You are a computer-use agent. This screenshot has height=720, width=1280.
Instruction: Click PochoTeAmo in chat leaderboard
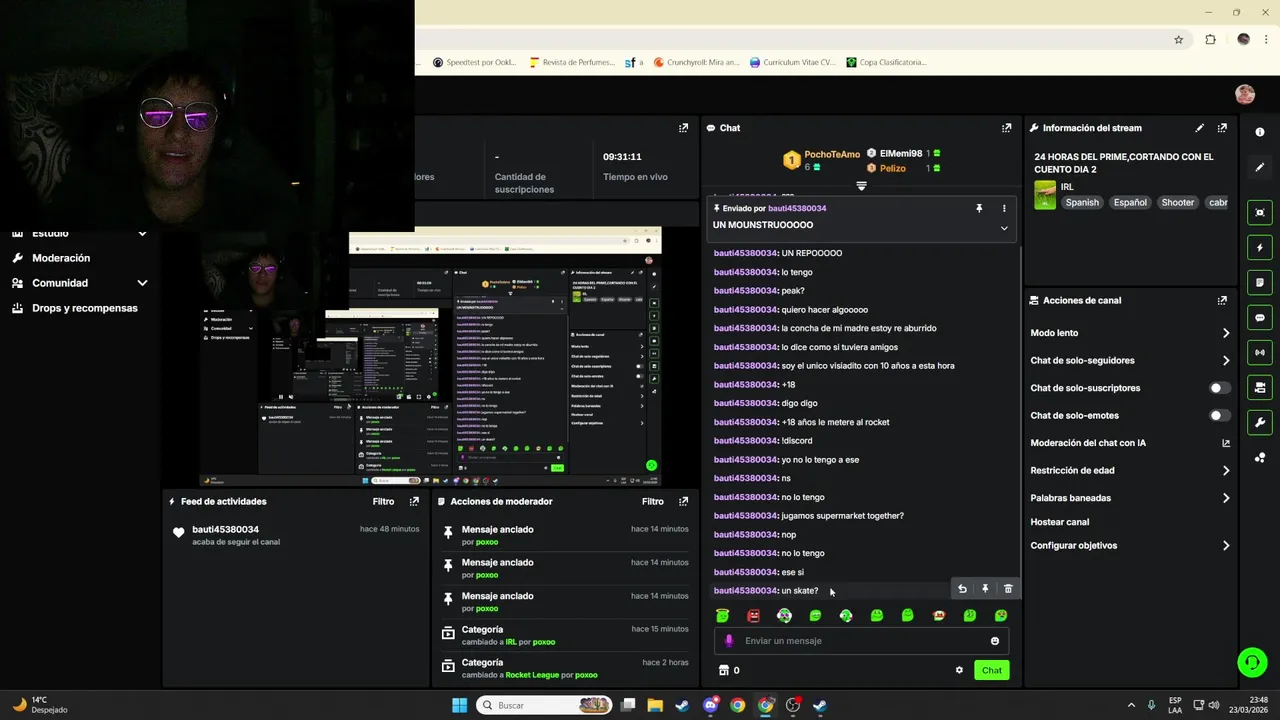(x=832, y=154)
